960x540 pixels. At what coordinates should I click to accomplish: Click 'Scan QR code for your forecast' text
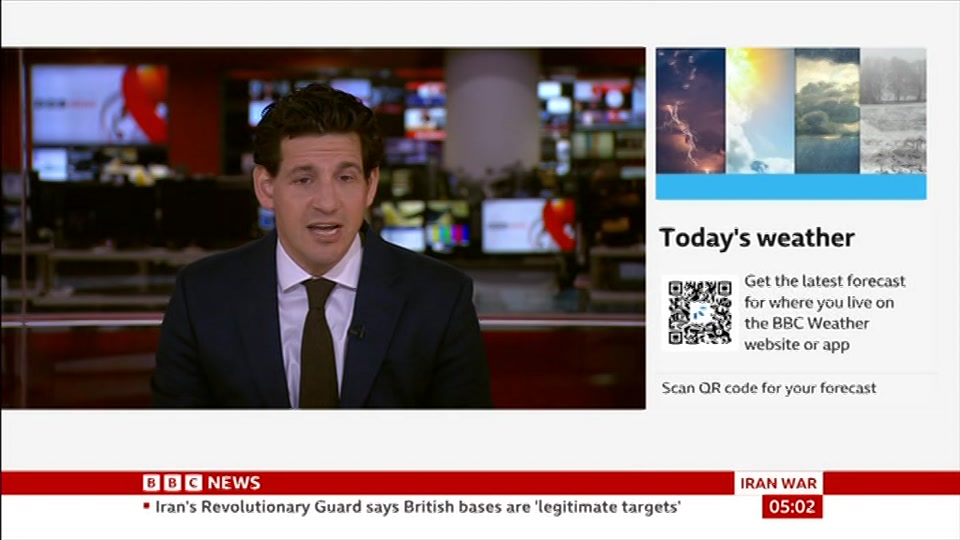(x=769, y=388)
